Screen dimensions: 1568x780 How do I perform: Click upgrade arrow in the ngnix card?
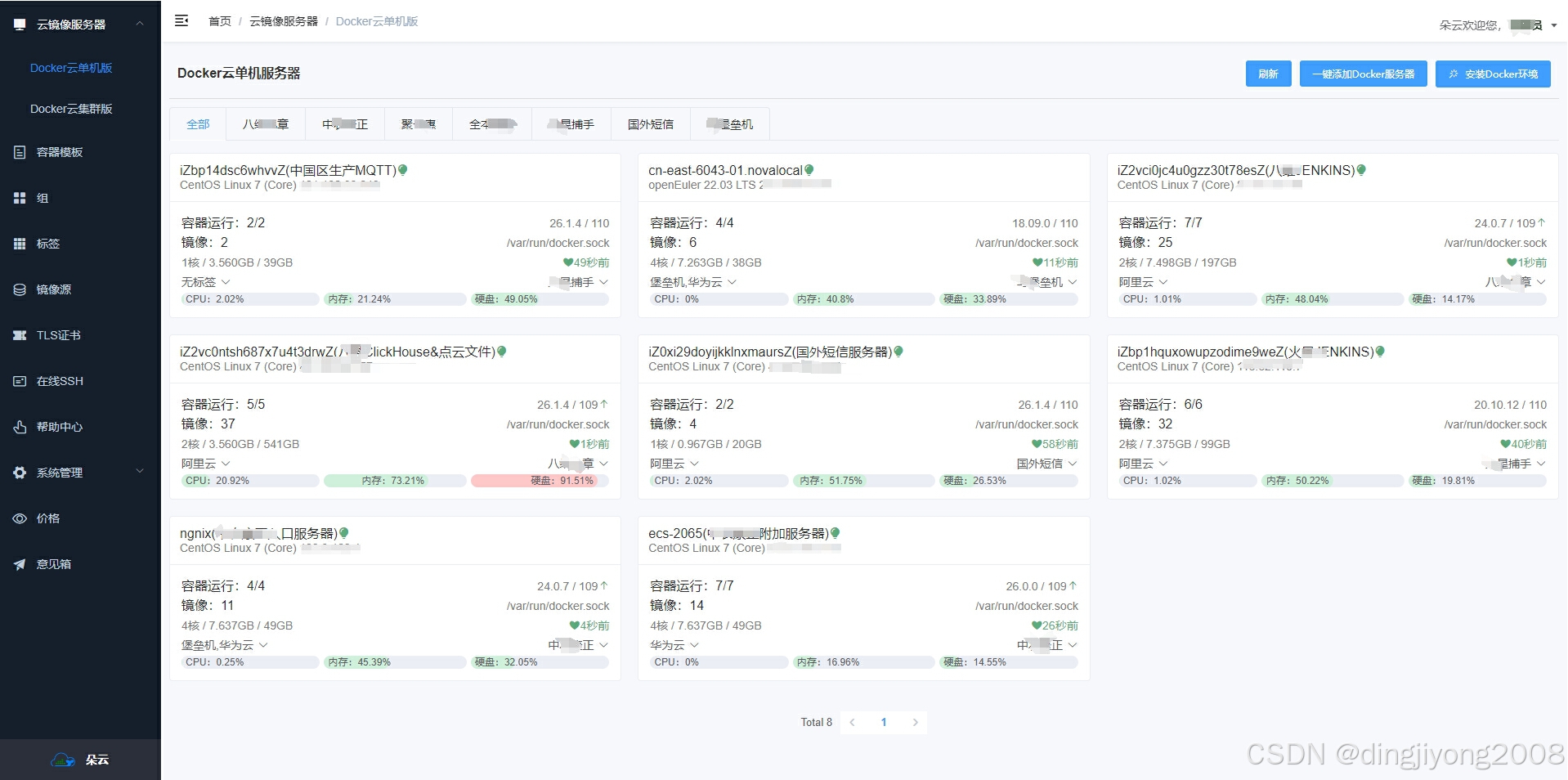pos(604,585)
